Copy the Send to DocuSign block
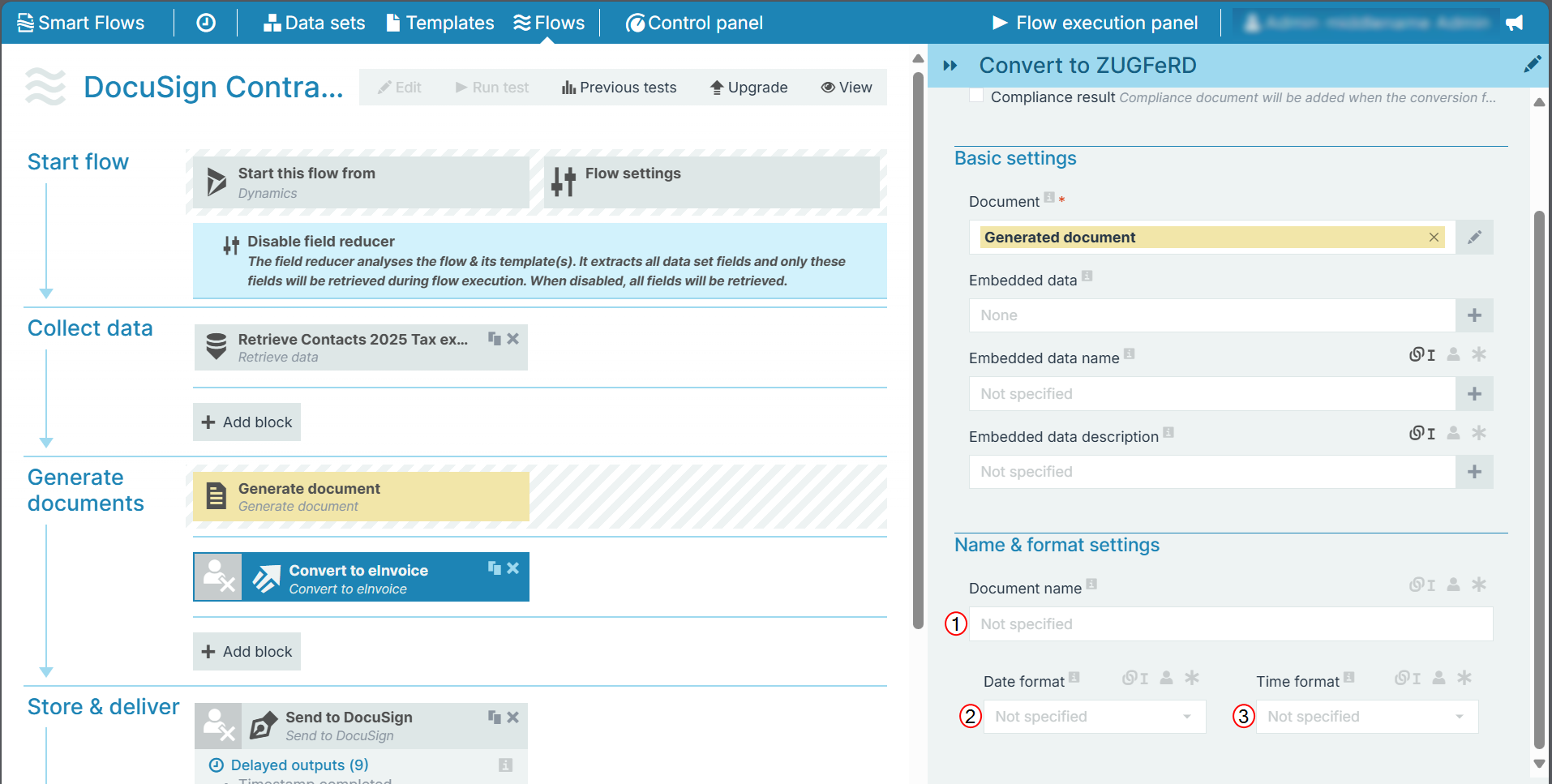1552x784 pixels. pyautogui.click(x=494, y=717)
